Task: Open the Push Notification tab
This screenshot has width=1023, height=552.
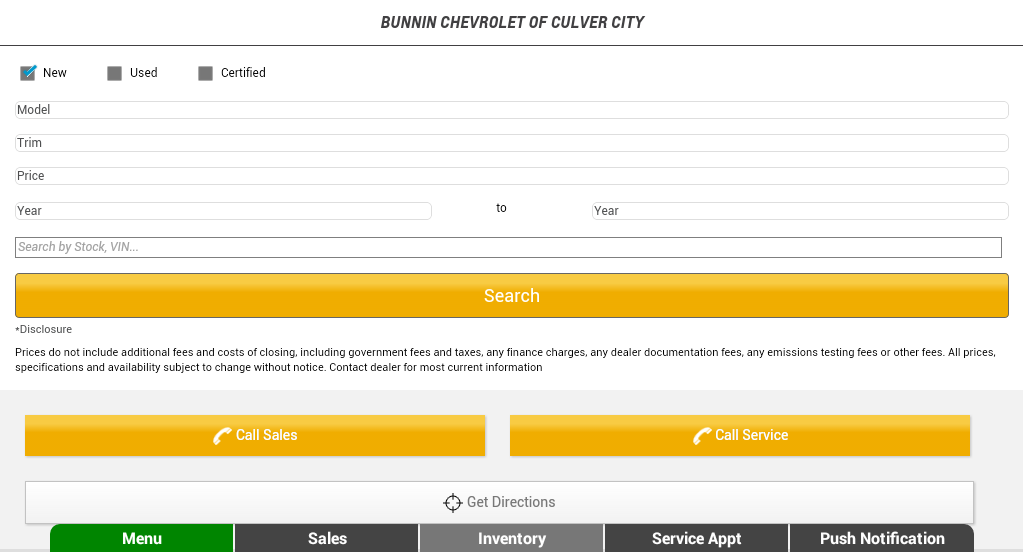Action: click(882, 538)
